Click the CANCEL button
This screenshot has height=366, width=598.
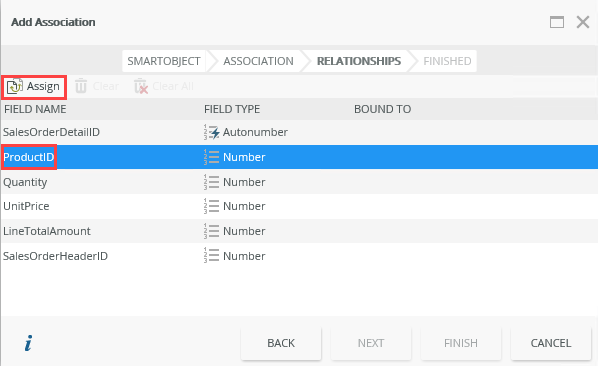point(551,343)
